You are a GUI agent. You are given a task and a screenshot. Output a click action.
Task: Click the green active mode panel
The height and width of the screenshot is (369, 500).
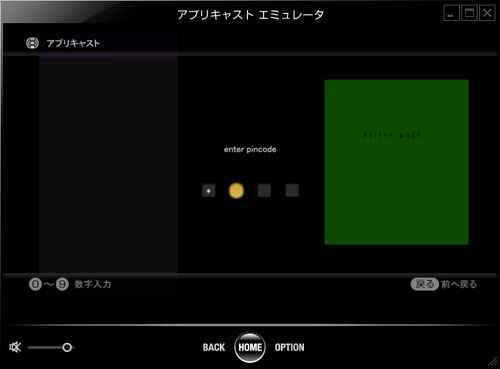(397, 162)
